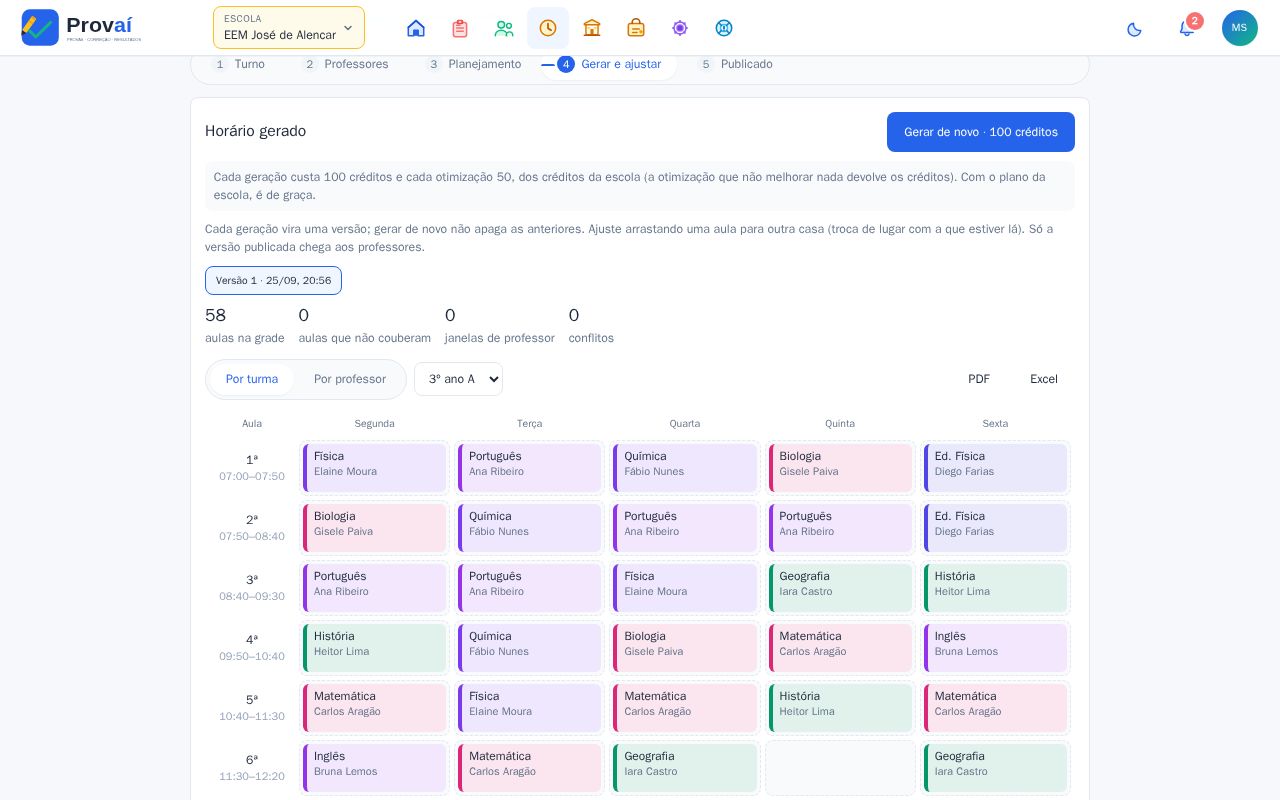Select Monday 2nd period Biologia card
Viewport: 1280px width, 800px height.
(375, 528)
